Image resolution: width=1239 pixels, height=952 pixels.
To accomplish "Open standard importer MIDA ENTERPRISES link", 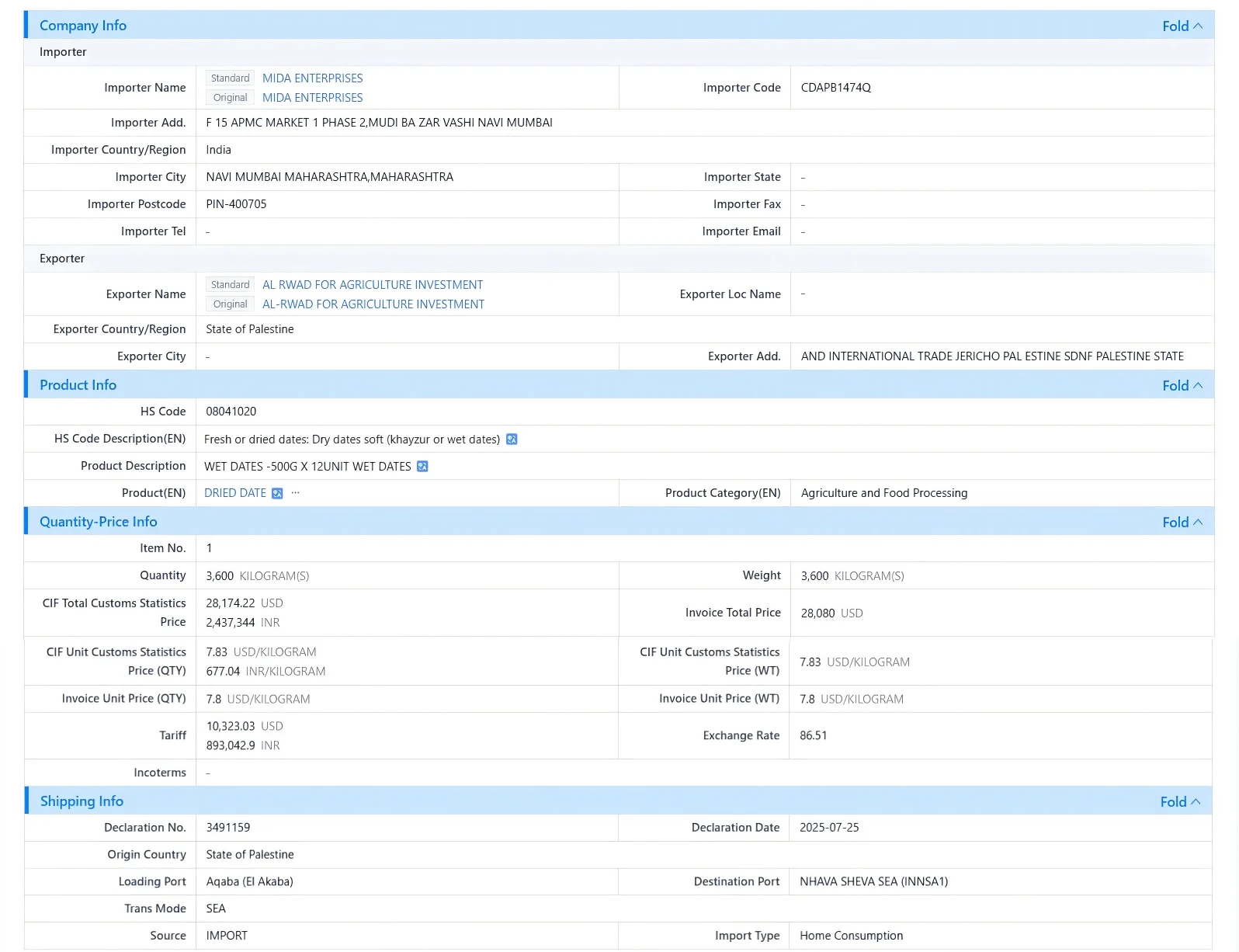I will [312, 78].
